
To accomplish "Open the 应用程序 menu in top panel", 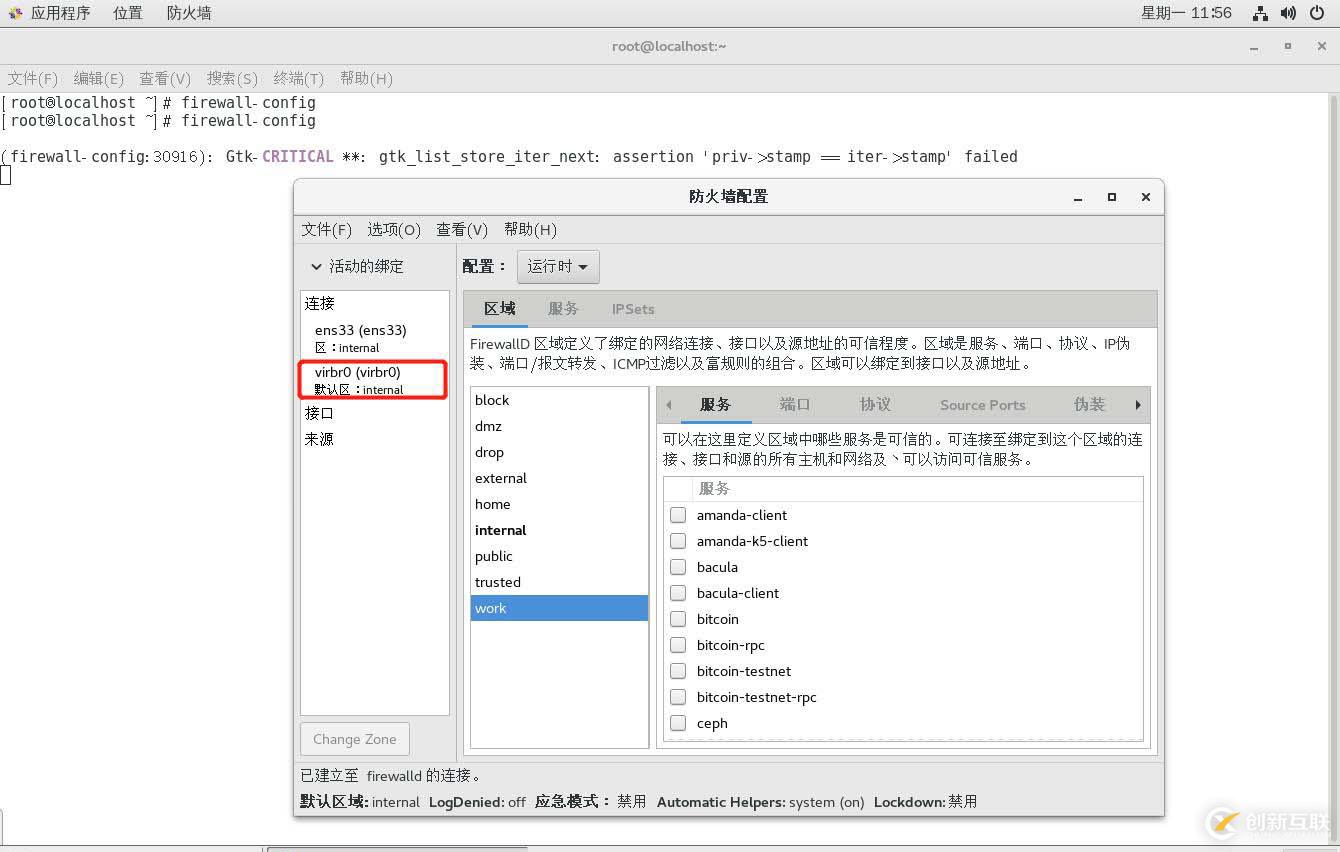I will coord(60,13).
